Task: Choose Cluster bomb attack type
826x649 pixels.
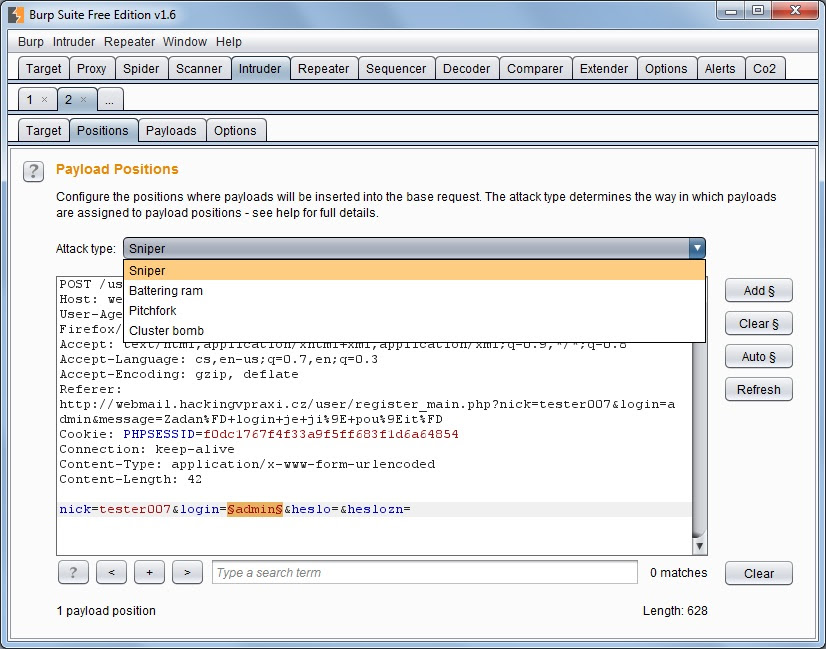Action: [414, 331]
